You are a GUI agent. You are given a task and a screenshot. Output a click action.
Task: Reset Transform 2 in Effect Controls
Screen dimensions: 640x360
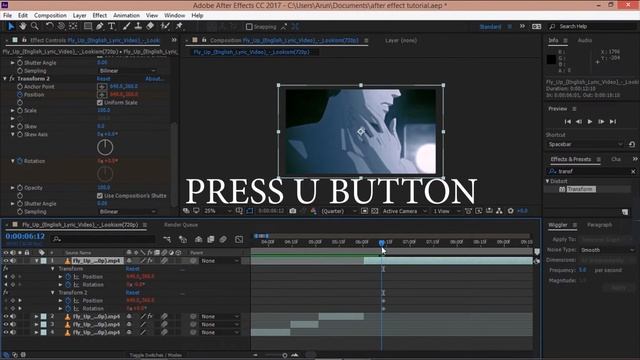tap(103, 79)
